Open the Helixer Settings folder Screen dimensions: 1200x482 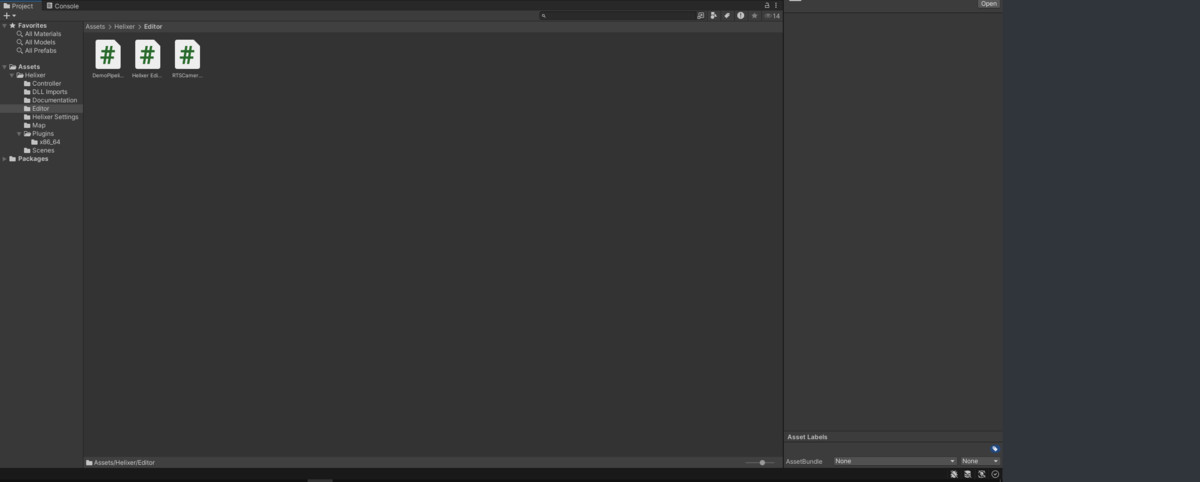(51, 117)
